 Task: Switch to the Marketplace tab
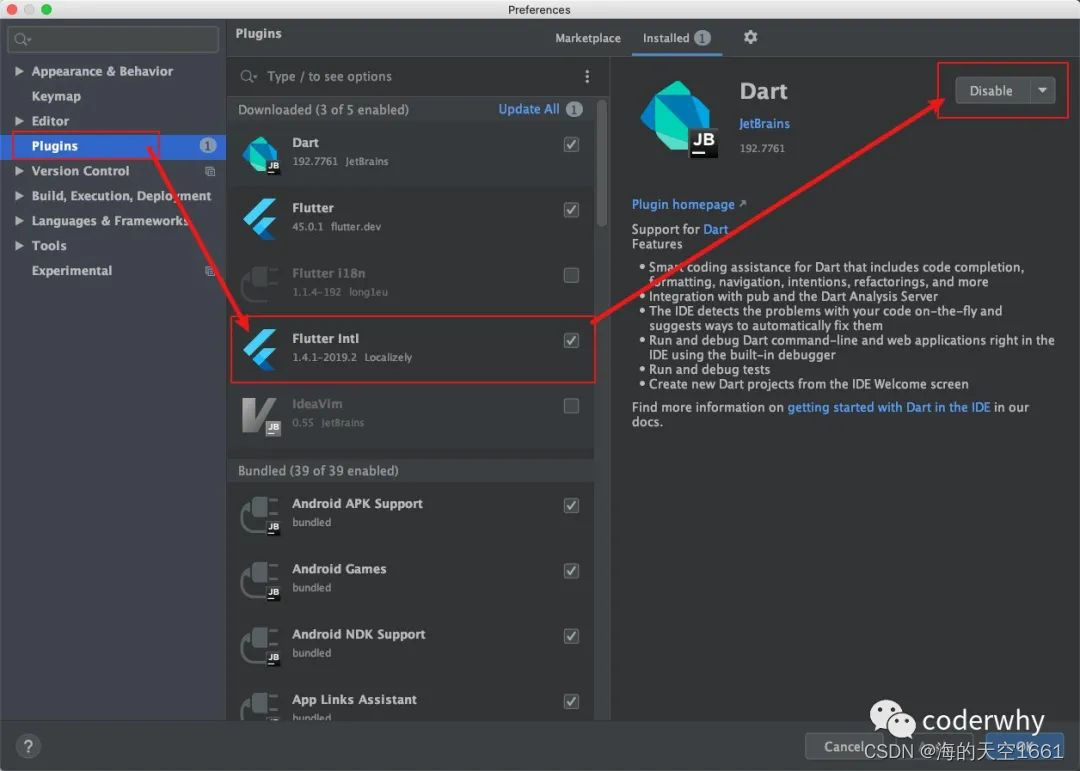click(588, 39)
